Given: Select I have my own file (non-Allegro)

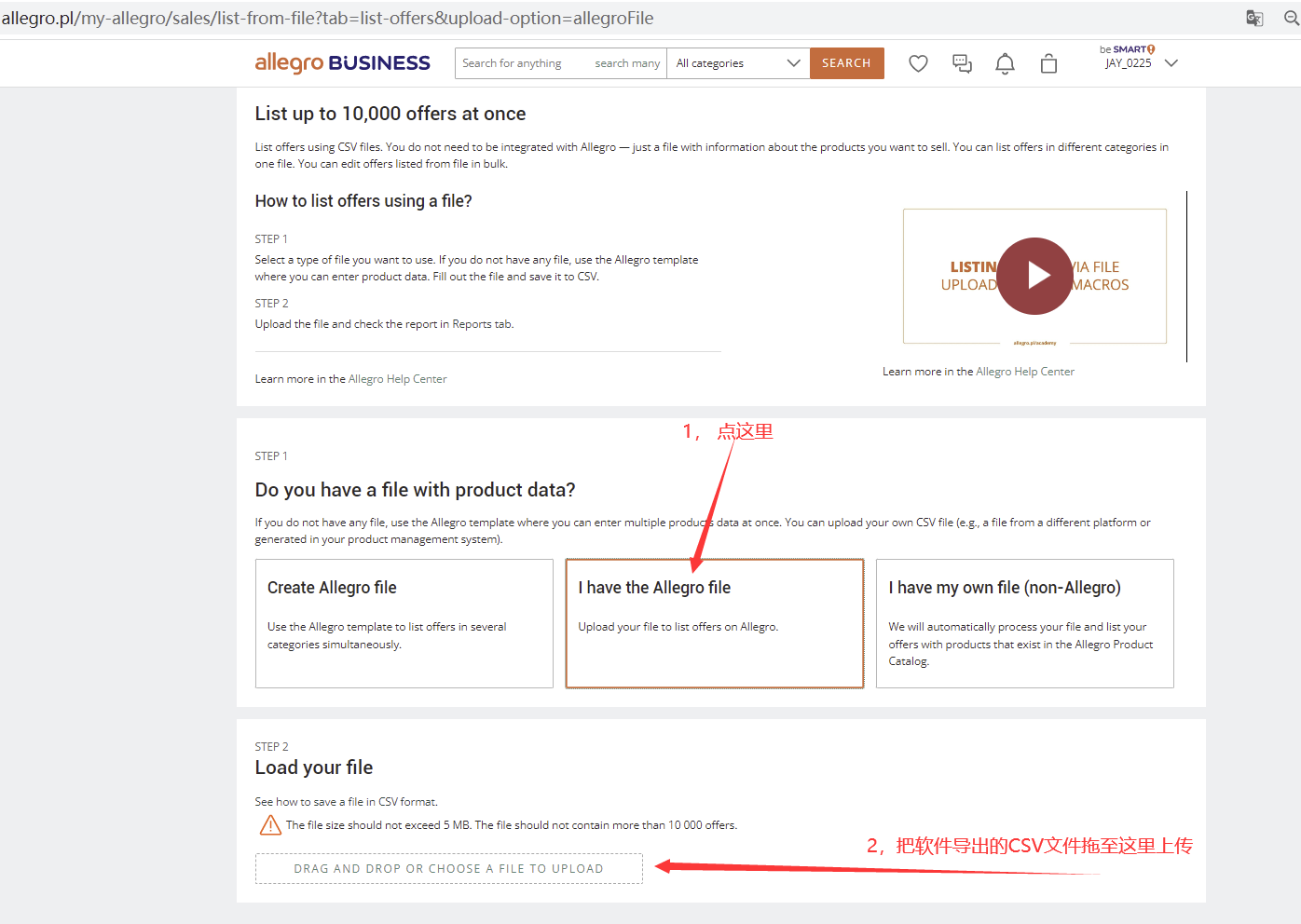Looking at the screenshot, I should [1025, 623].
